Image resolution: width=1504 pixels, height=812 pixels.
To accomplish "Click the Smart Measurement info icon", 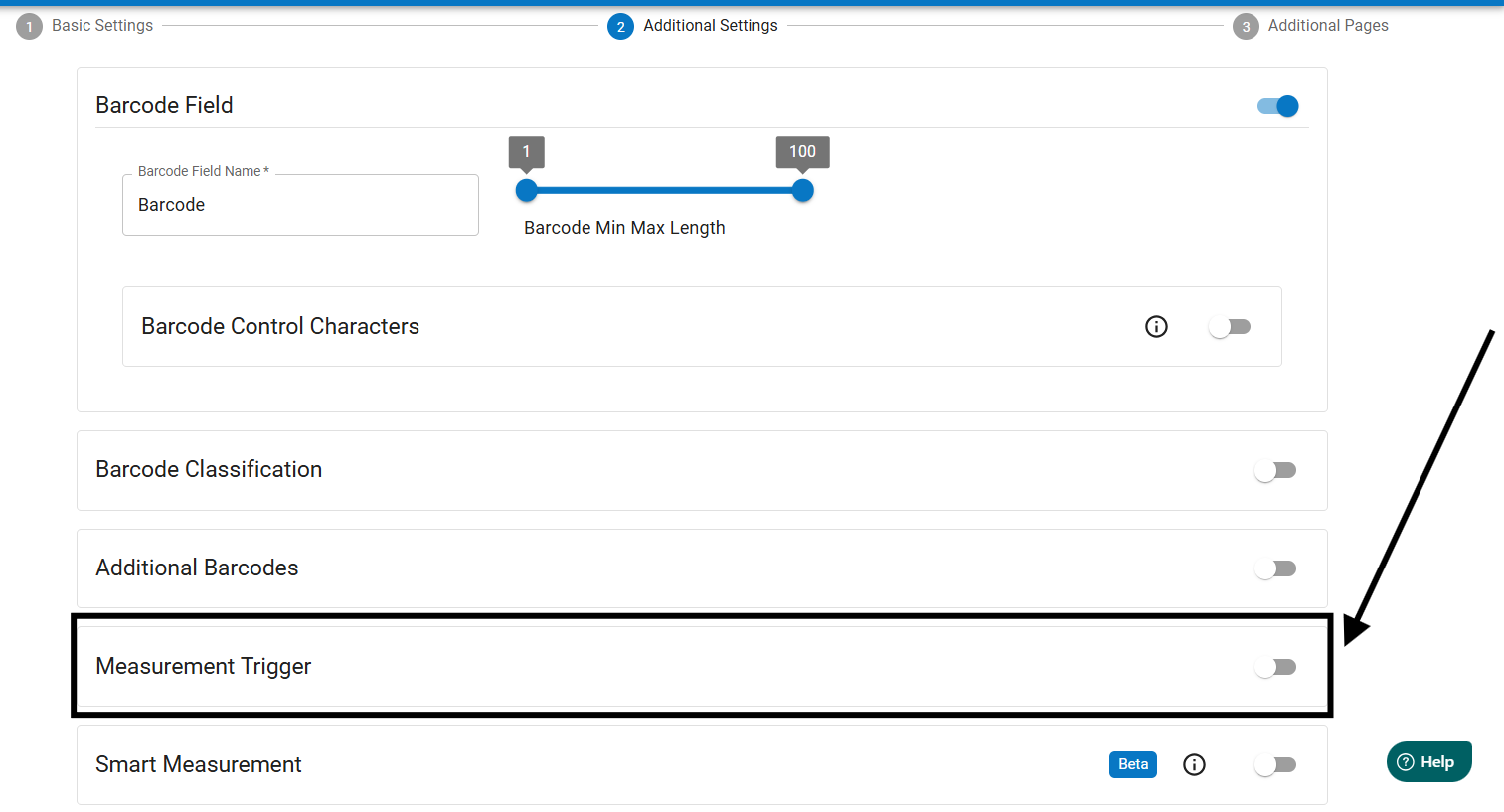I will coord(1194,764).
